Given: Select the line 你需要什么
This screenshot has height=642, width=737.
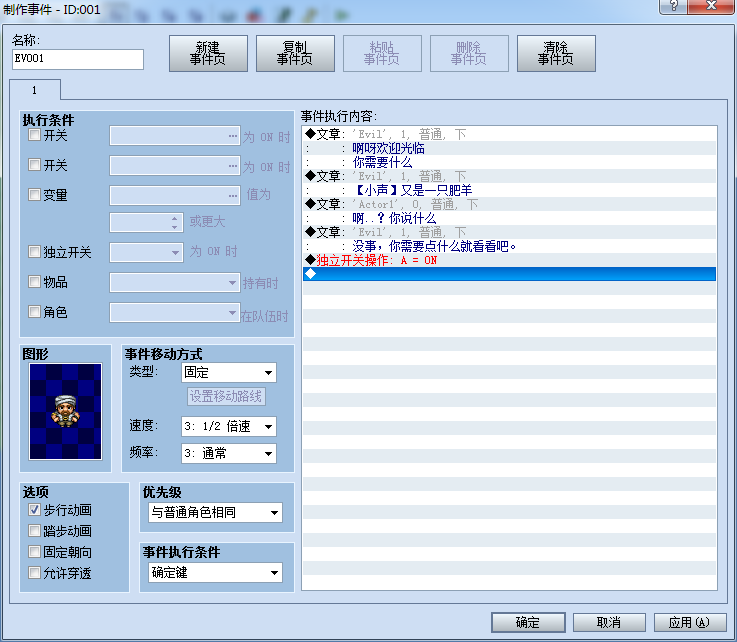Looking at the screenshot, I should 510,163.
